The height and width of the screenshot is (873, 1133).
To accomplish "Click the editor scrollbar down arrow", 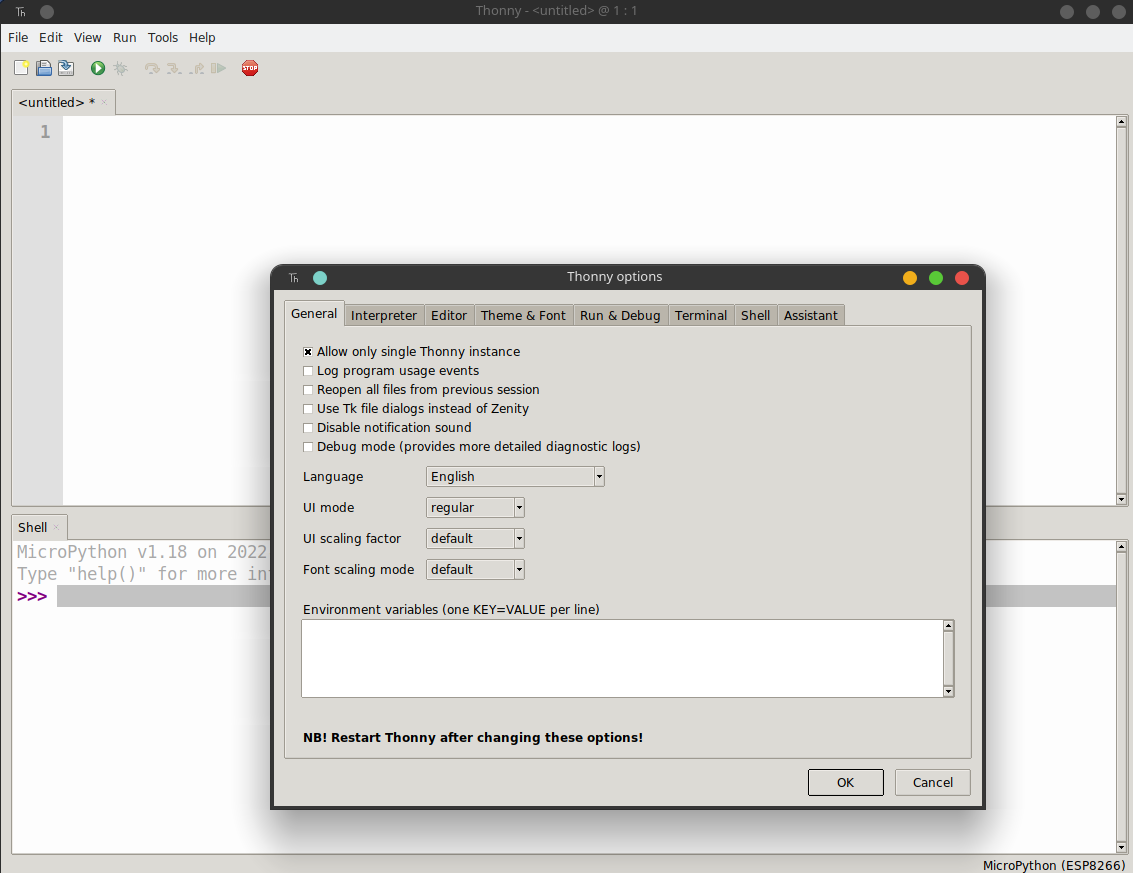I will [1121, 499].
